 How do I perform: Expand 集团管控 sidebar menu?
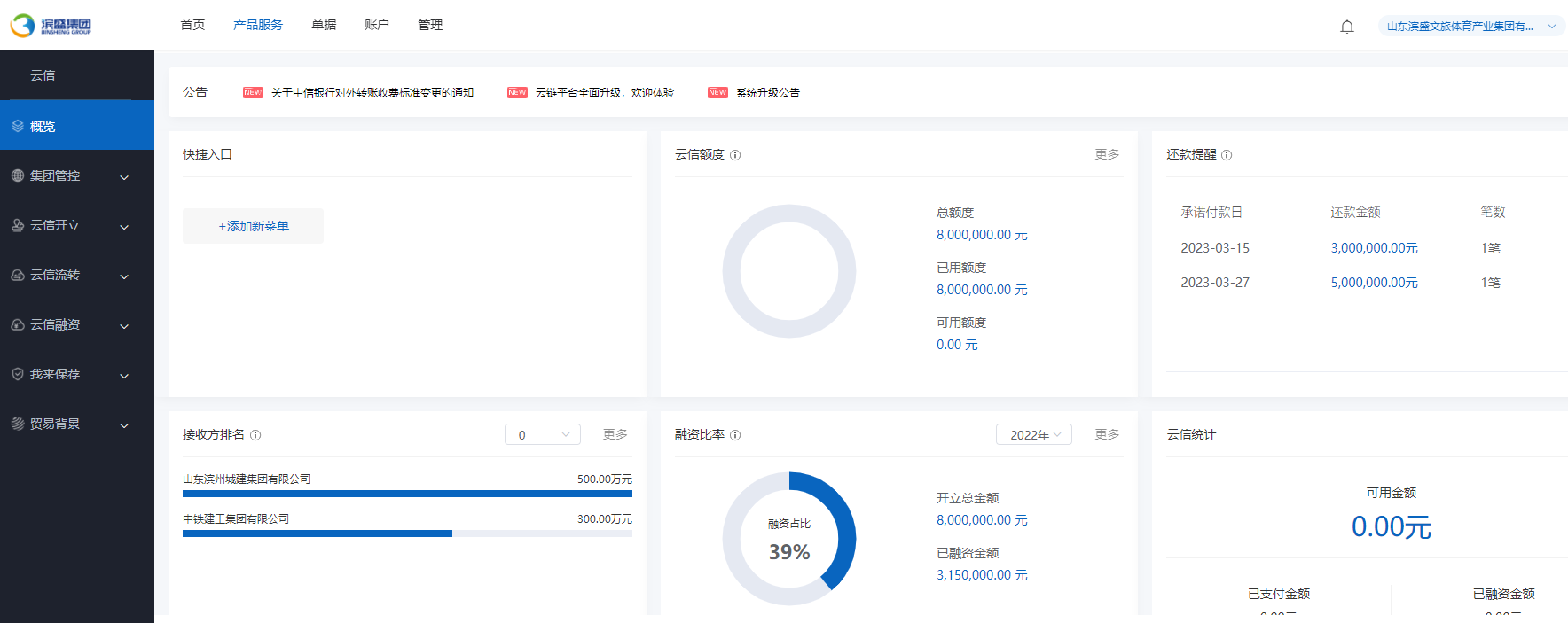77,176
